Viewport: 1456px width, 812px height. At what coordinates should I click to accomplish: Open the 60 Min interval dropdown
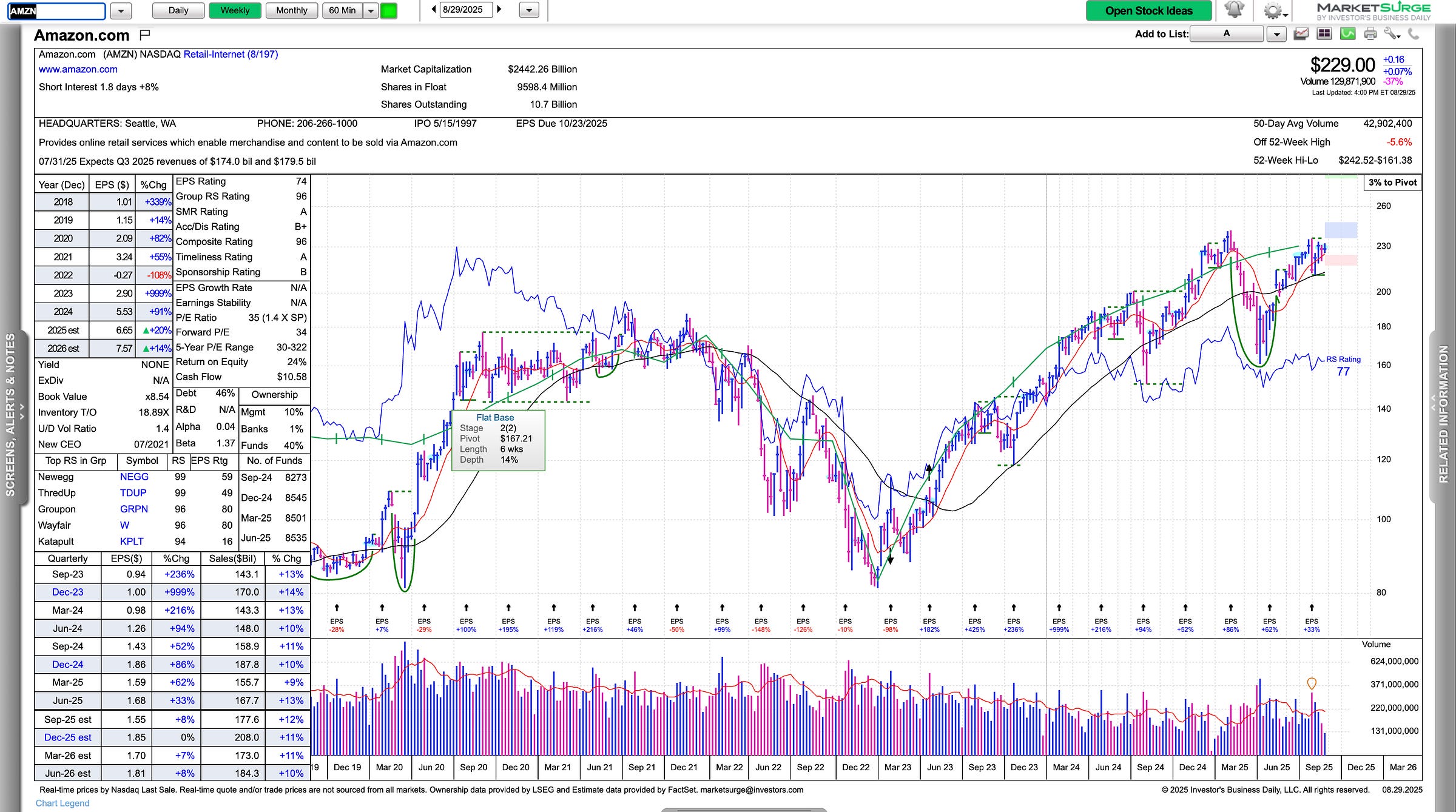(x=371, y=10)
